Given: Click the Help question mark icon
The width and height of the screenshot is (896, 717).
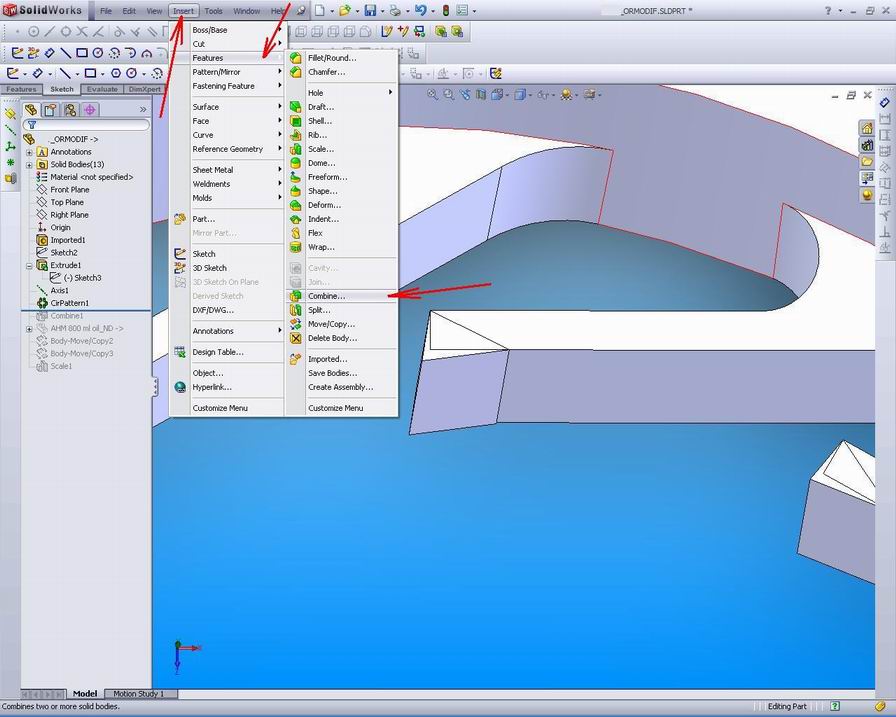Looking at the screenshot, I should [828, 10].
